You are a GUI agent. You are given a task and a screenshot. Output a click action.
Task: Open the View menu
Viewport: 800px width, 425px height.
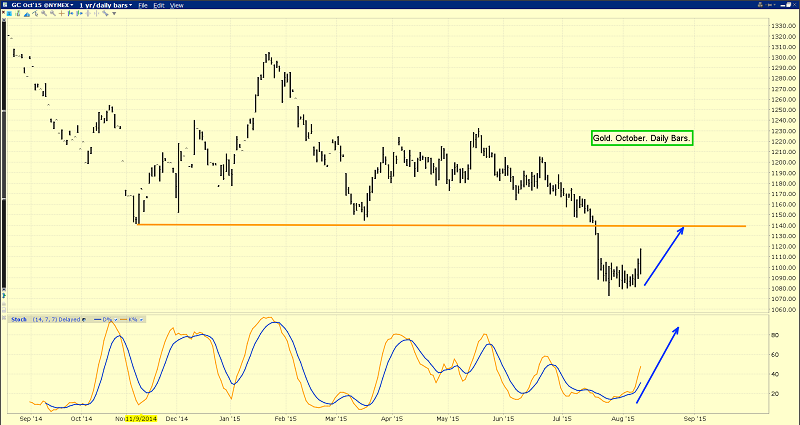coord(177,6)
